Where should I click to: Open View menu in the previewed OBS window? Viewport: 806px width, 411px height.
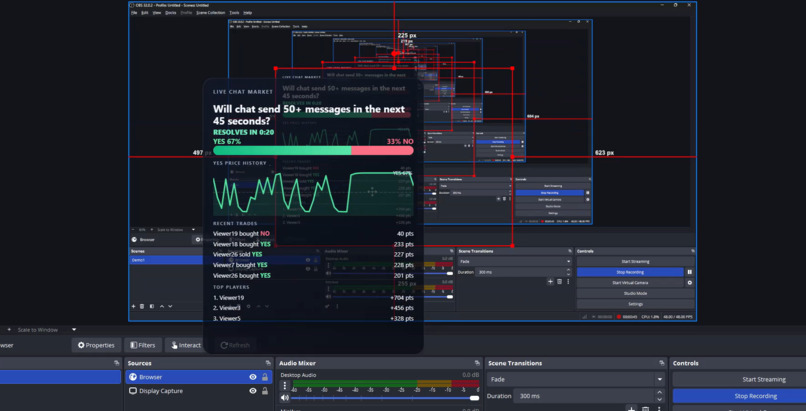(157, 12)
